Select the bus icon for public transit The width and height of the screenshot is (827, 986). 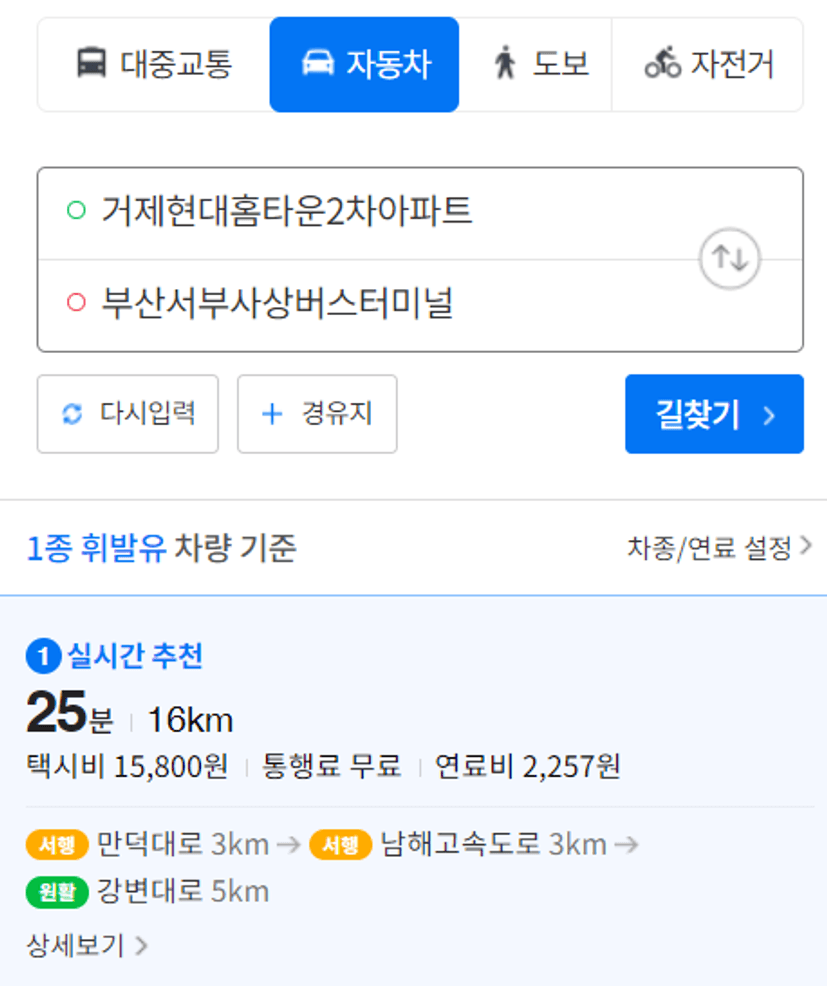point(91,64)
